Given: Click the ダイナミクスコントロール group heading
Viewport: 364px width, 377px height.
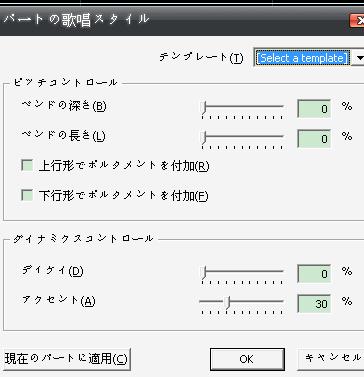Looking at the screenshot, I should pyautogui.click(x=83, y=239).
